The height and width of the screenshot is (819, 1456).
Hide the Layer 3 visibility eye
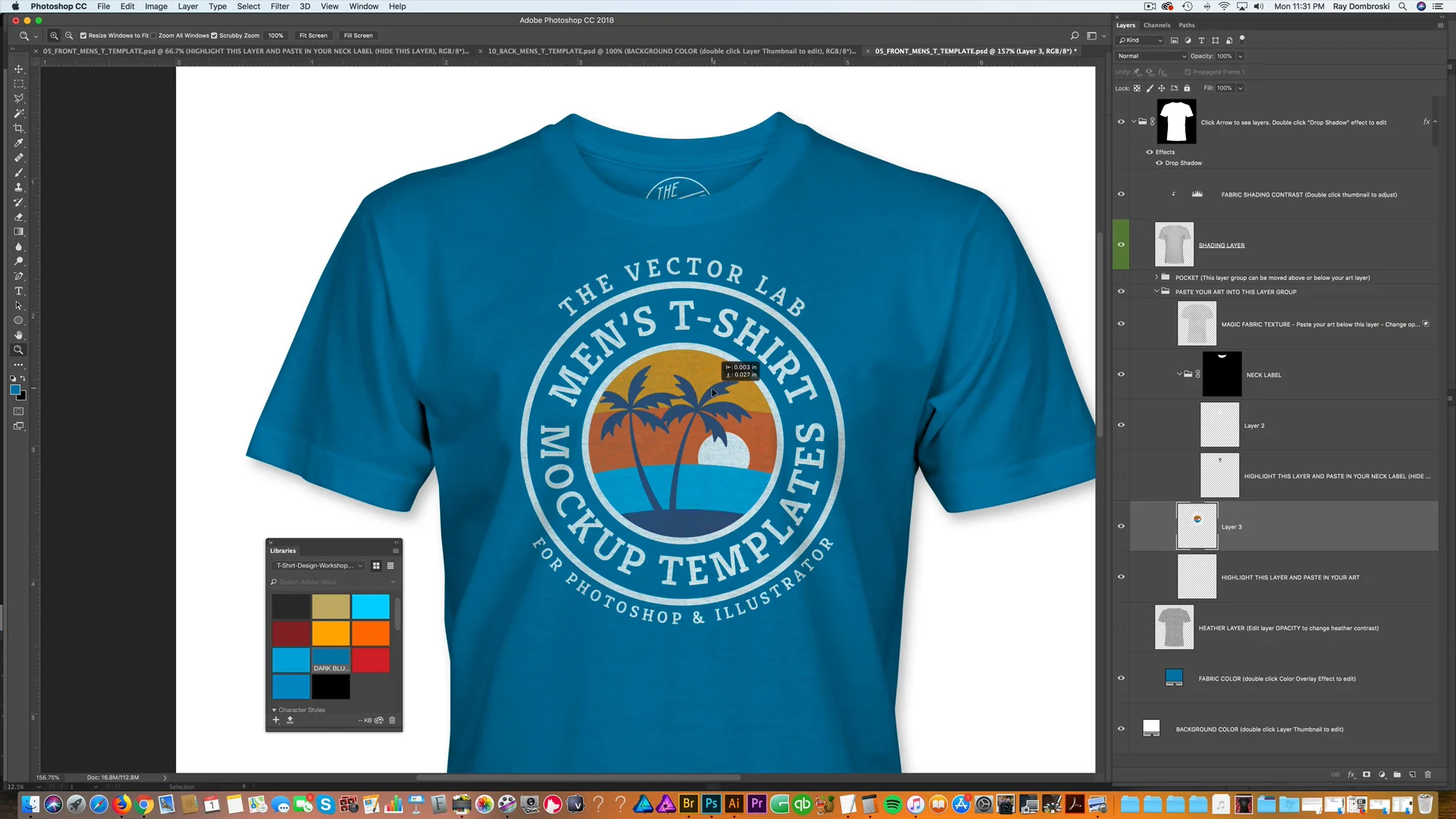pyautogui.click(x=1121, y=526)
